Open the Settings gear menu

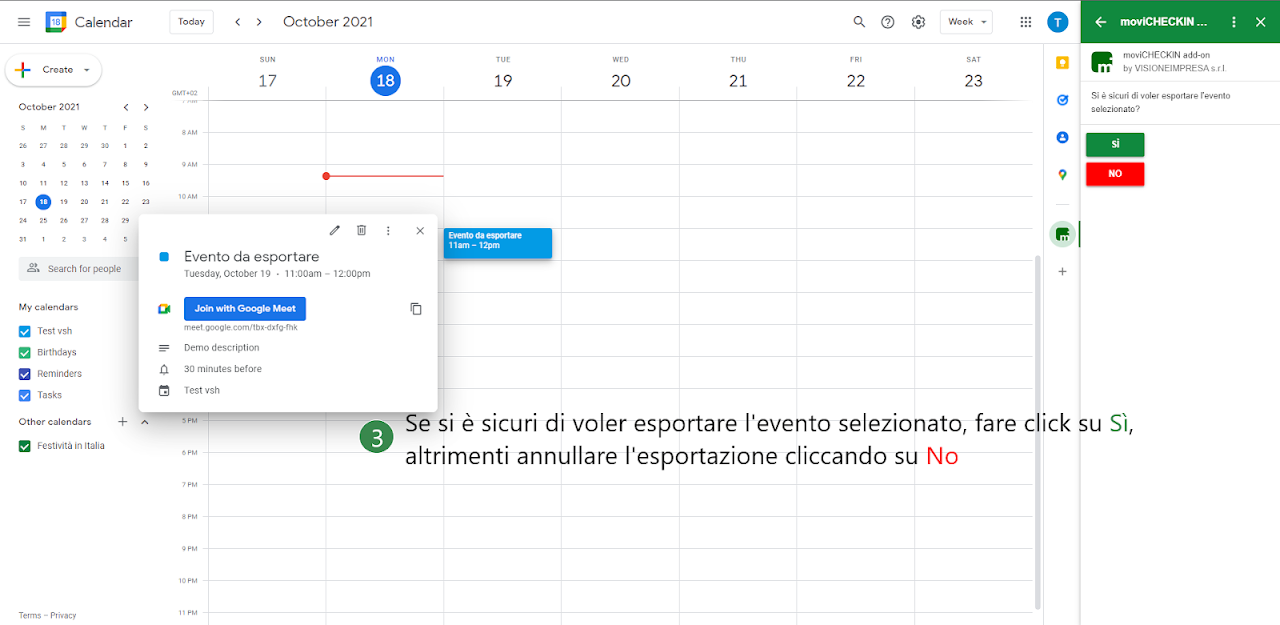(x=918, y=22)
